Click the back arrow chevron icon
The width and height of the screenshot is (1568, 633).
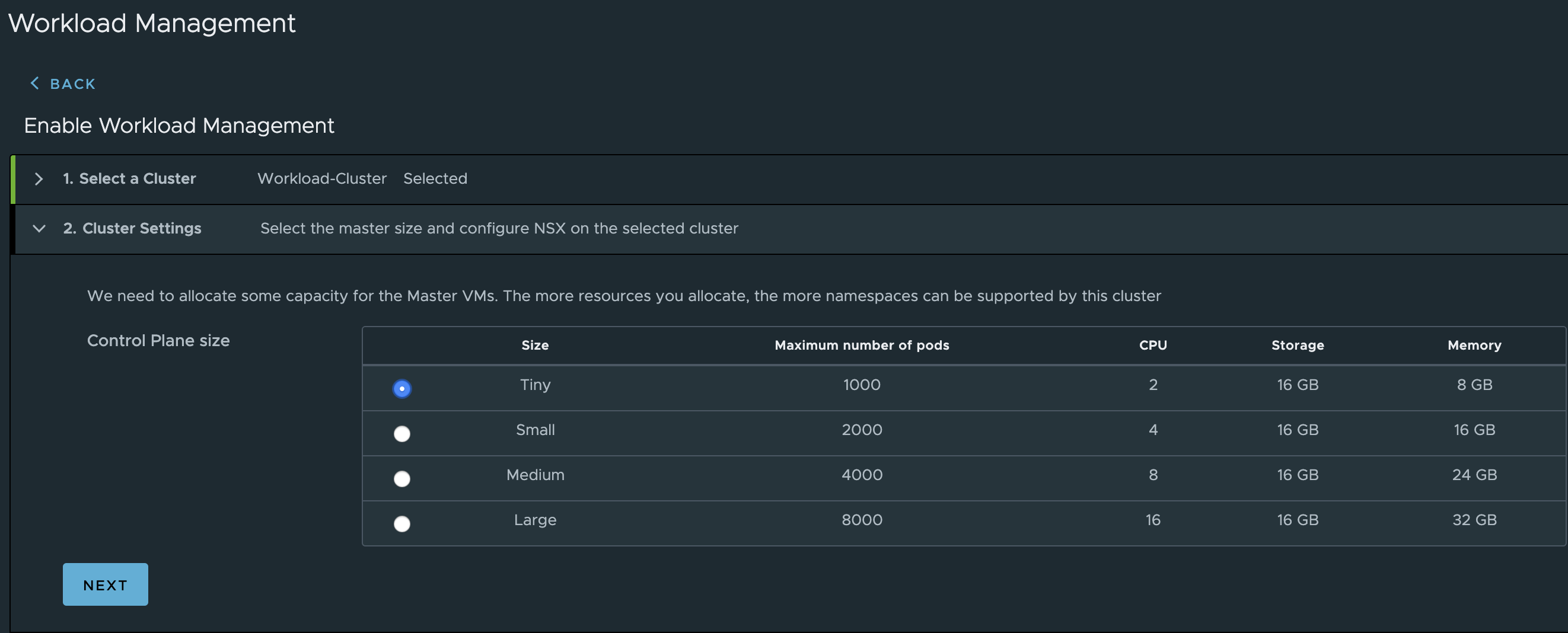(35, 84)
